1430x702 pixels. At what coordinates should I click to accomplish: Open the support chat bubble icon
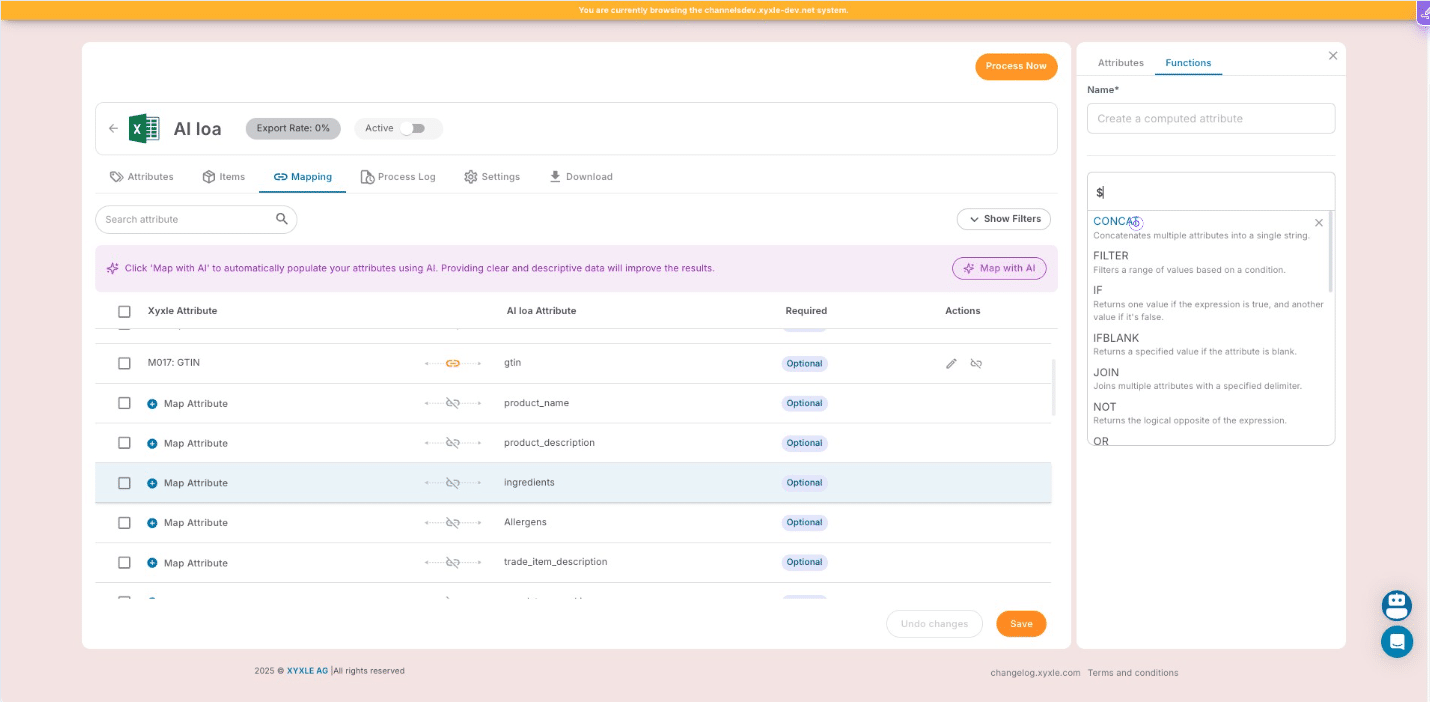point(1396,641)
